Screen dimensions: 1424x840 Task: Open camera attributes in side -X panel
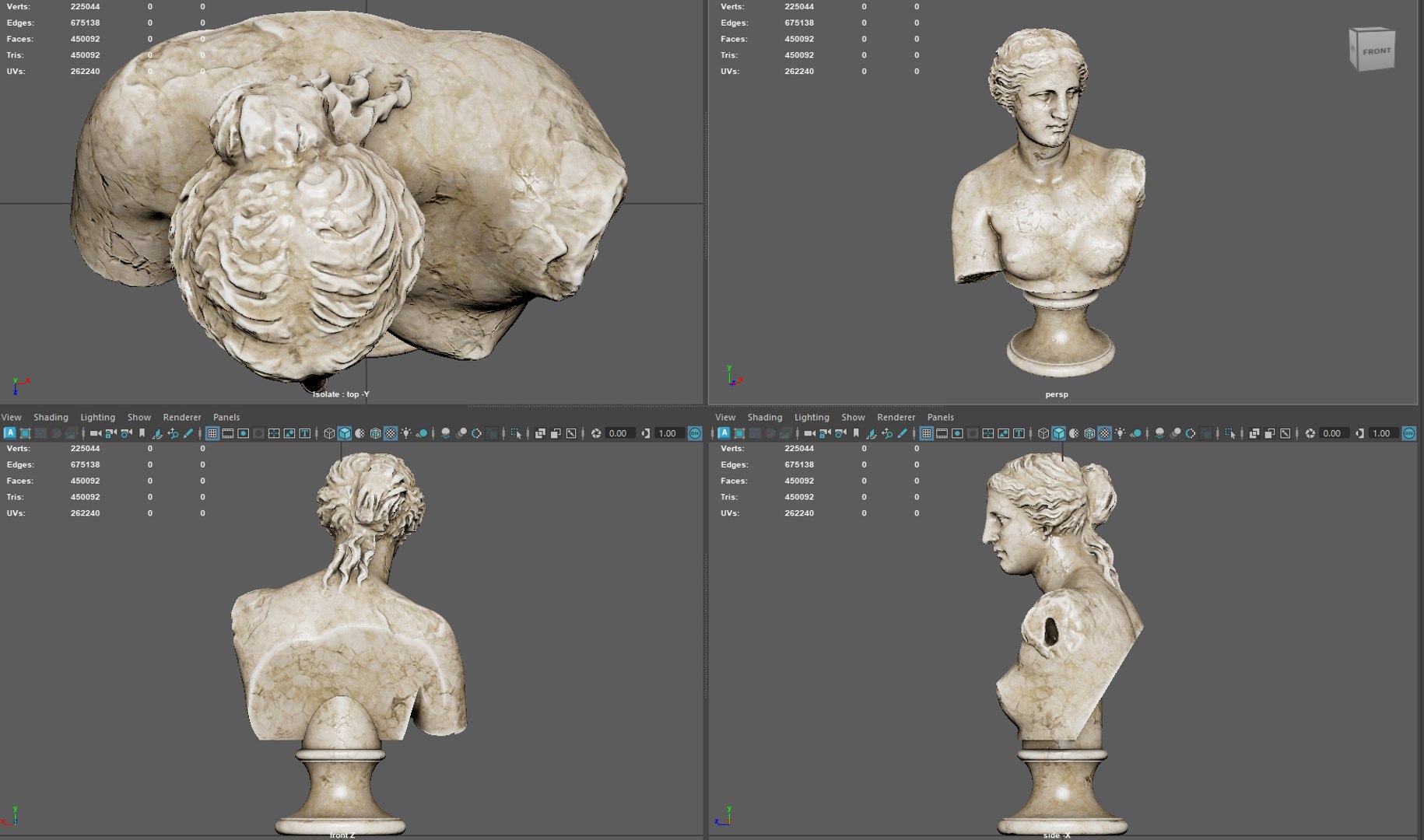pyautogui.click(x=840, y=433)
